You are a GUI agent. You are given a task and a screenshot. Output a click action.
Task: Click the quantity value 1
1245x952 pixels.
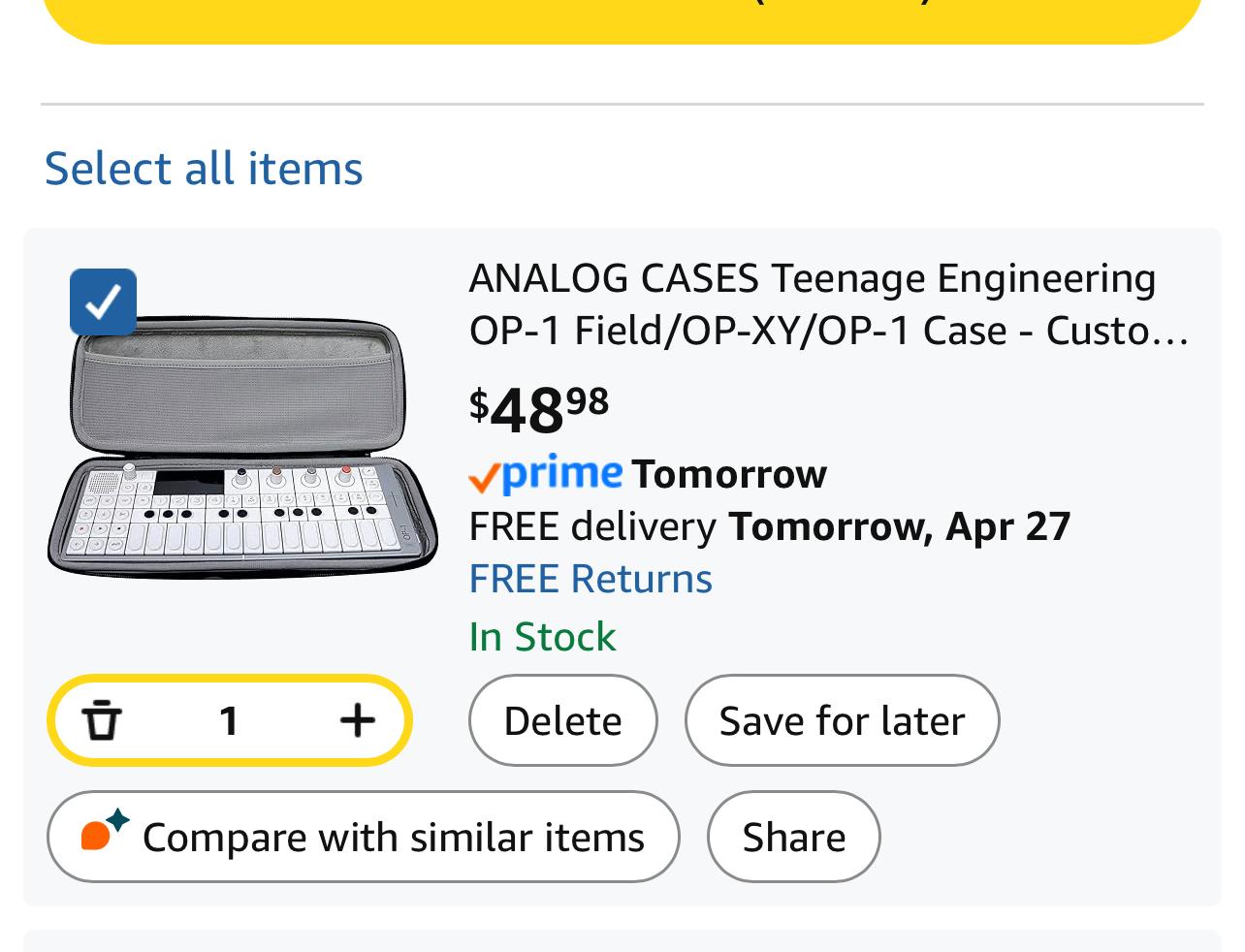pos(229,720)
